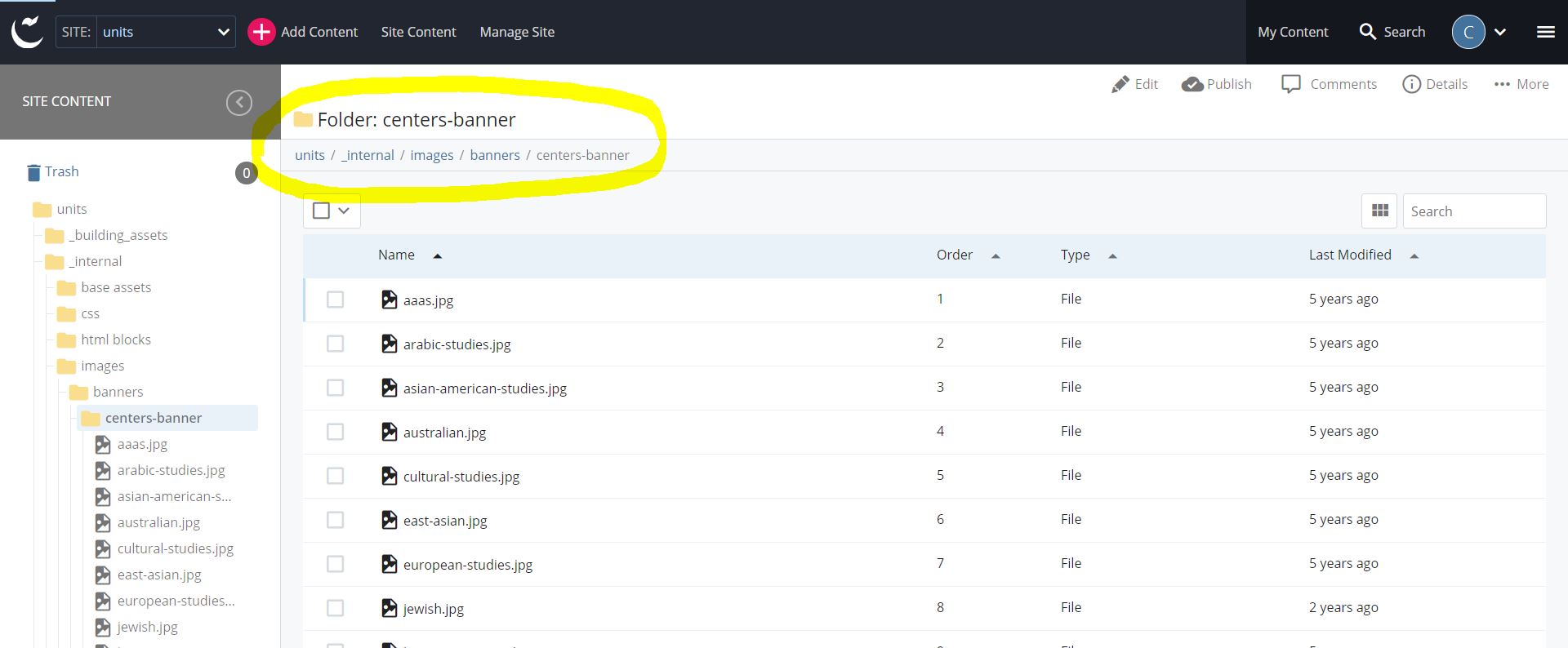The image size is (1568, 648).
Task: Check the box for aaas.jpg
Action: 335,300
